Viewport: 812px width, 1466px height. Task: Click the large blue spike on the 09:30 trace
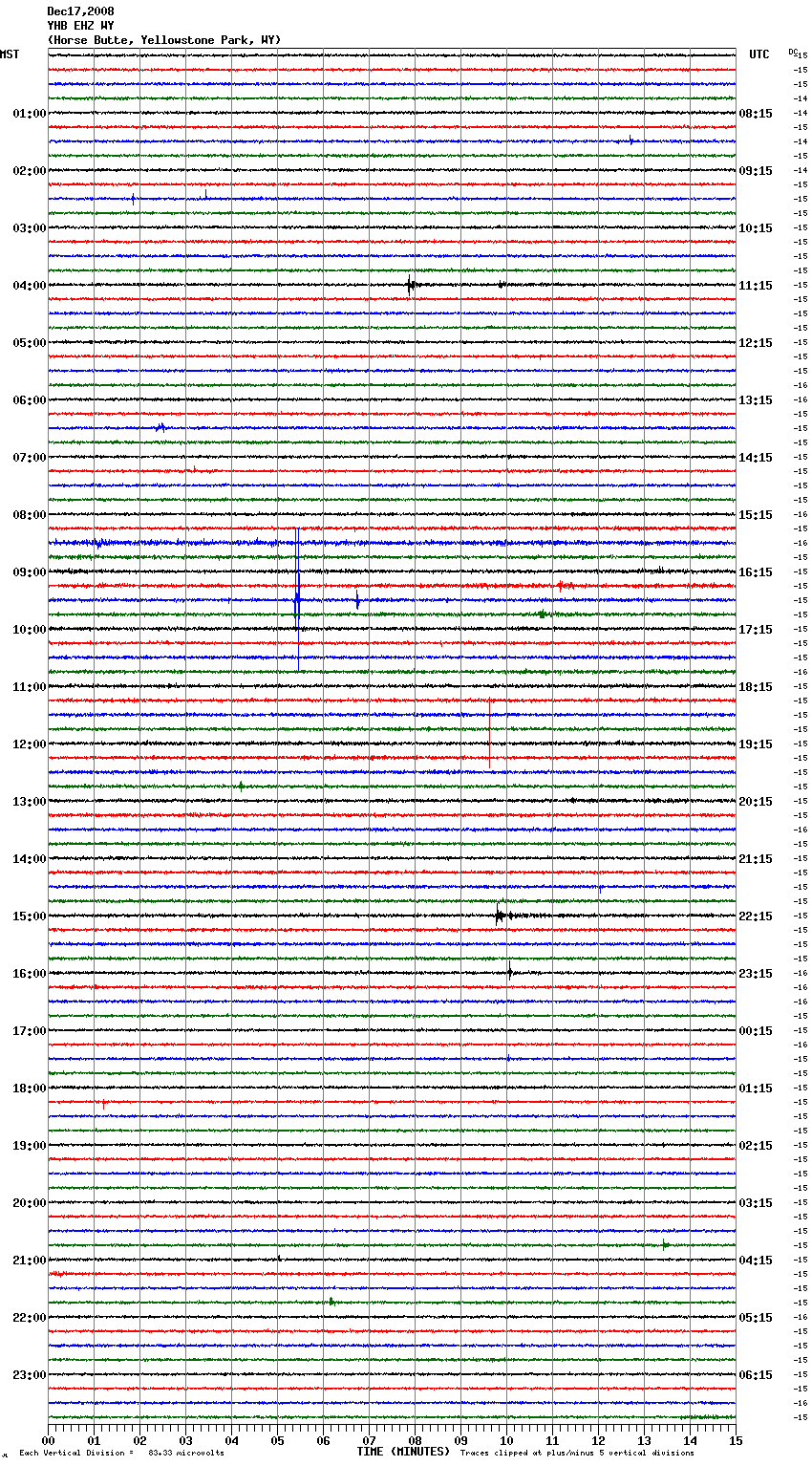(x=297, y=600)
